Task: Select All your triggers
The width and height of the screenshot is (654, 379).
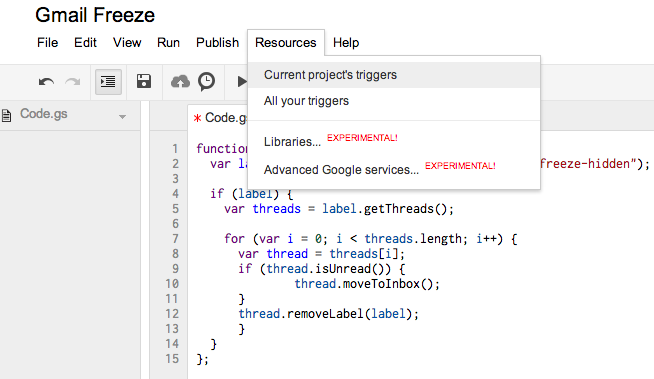Action: pos(394,101)
